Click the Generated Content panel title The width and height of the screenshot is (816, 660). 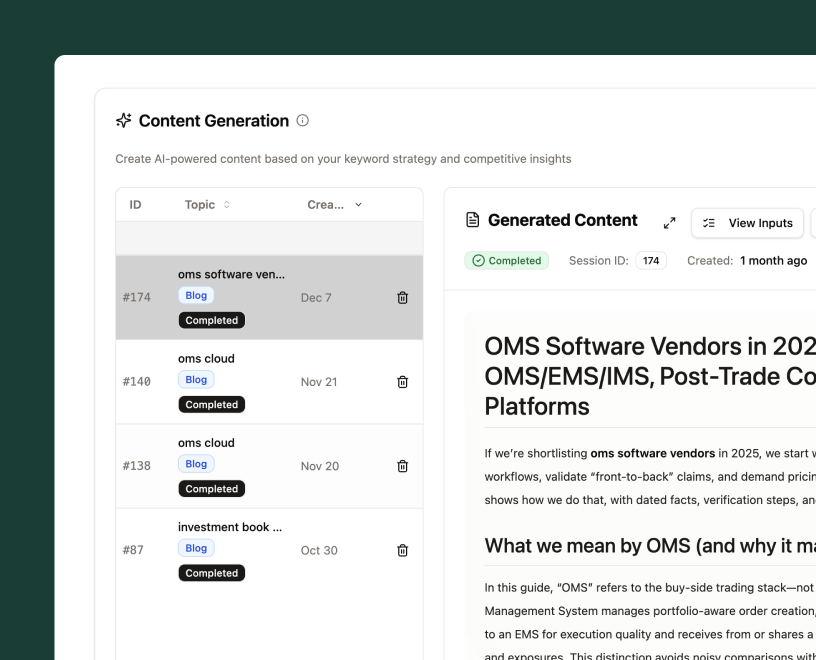click(563, 220)
